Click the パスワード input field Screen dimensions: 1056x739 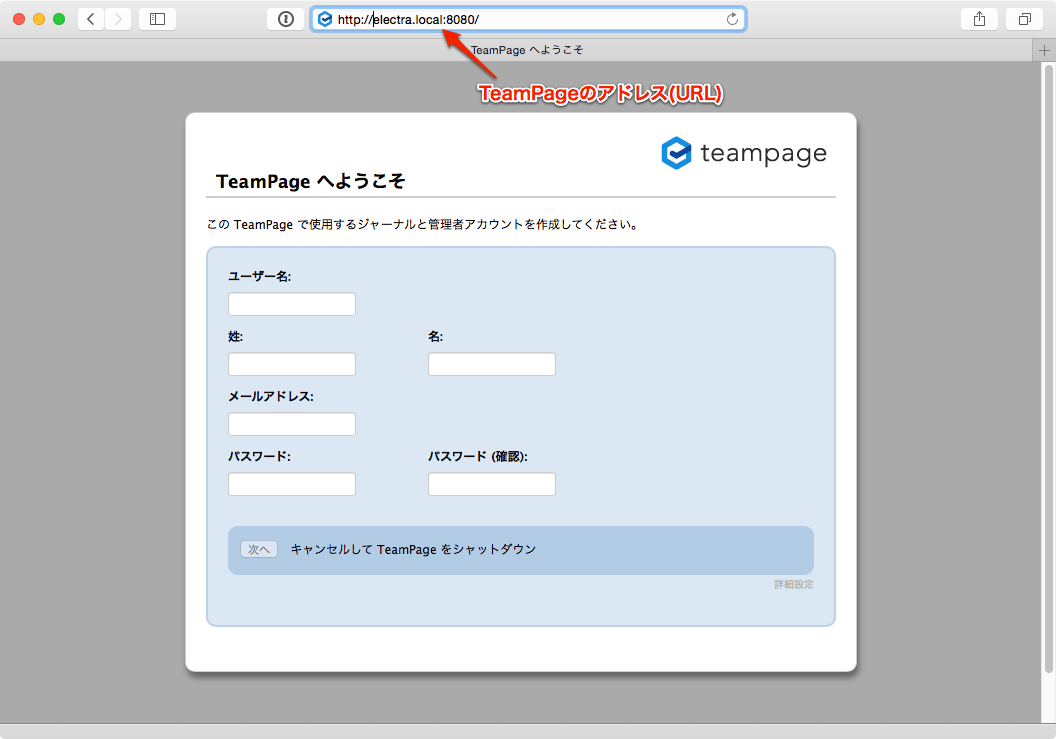click(x=292, y=484)
